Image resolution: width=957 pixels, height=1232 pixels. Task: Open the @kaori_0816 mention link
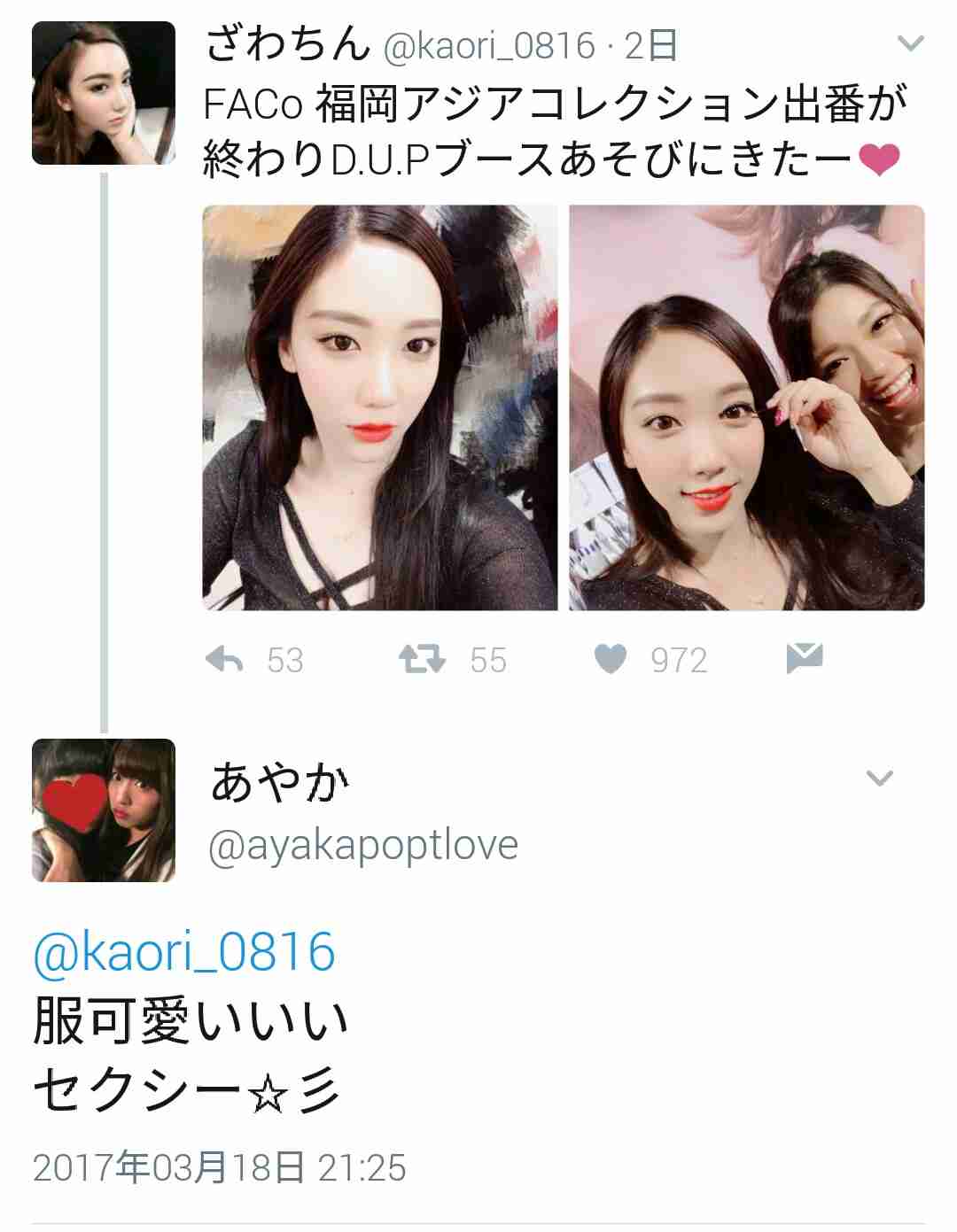pyautogui.click(x=184, y=952)
